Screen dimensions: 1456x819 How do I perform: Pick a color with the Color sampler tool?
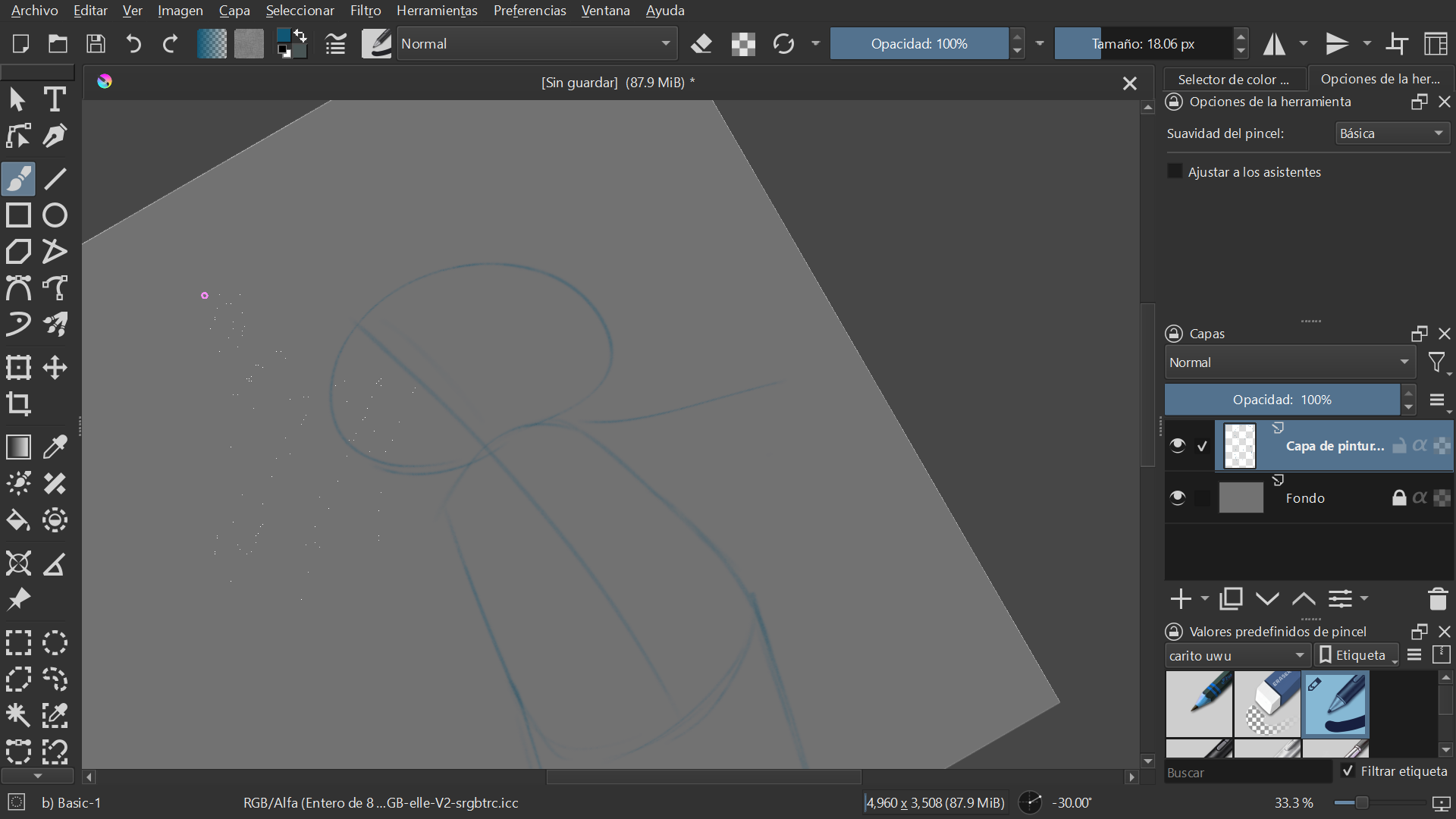(55, 447)
